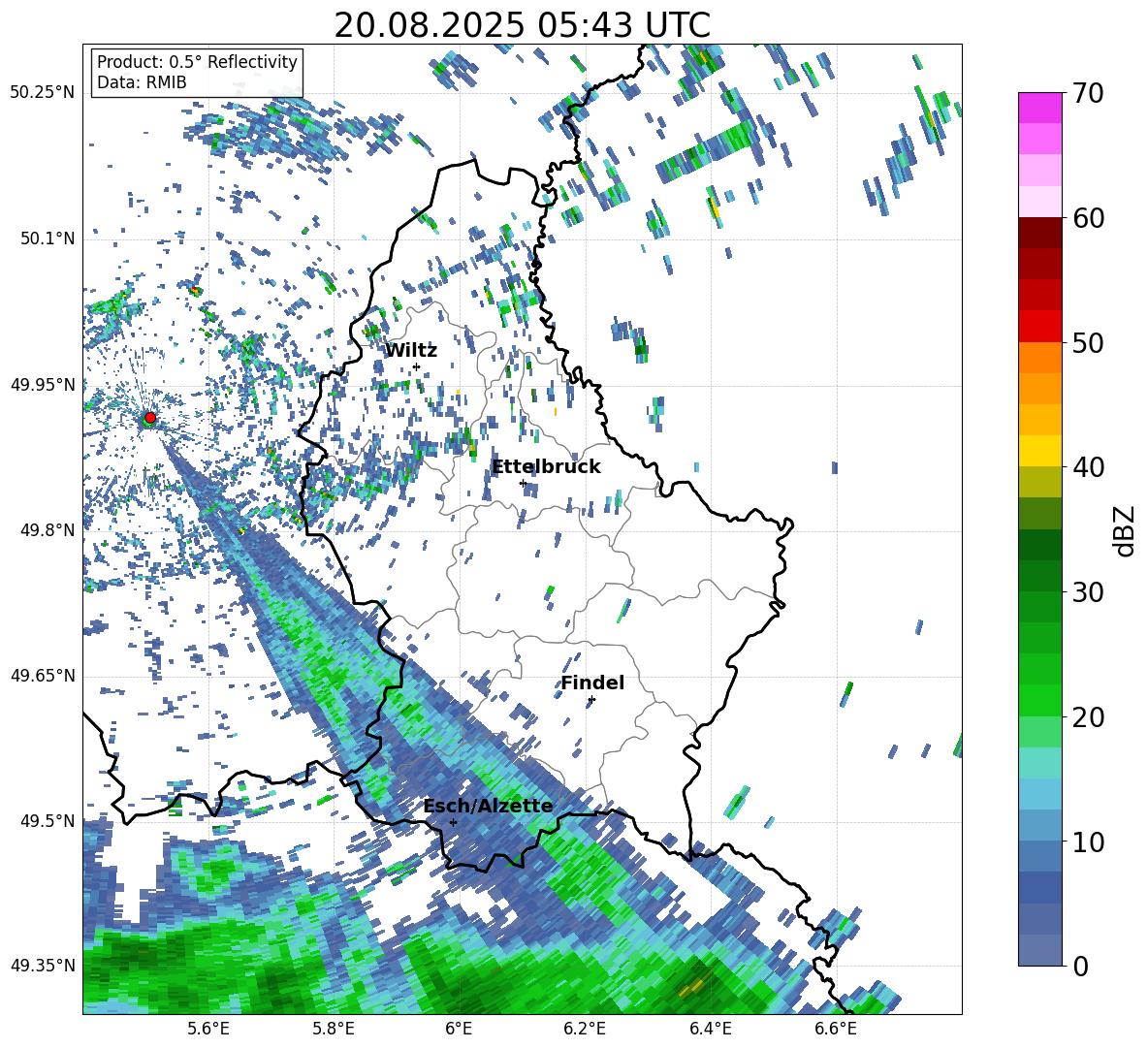The width and height of the screenshot is (1148, 1048).
Task: Click the 60 tick on the colorbar
Action: tap(1088, 218)
